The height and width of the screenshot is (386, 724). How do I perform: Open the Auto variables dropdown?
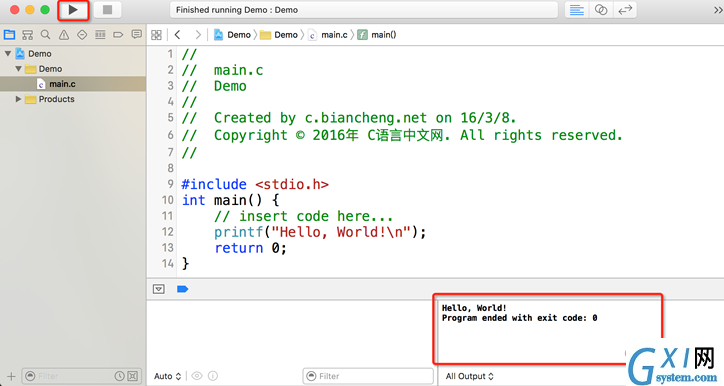(167, 376)
